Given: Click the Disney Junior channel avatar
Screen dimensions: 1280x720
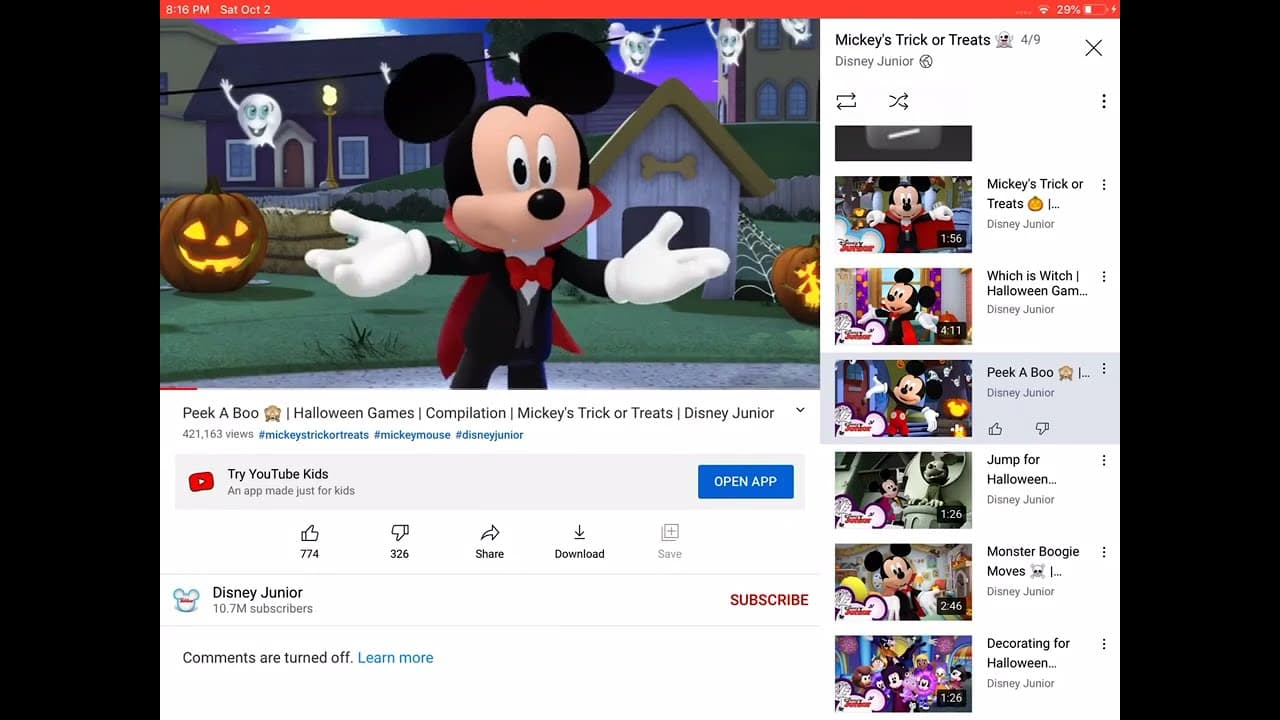Looking at the screenshot, I should pyautogui.click(x=186, y=600).
